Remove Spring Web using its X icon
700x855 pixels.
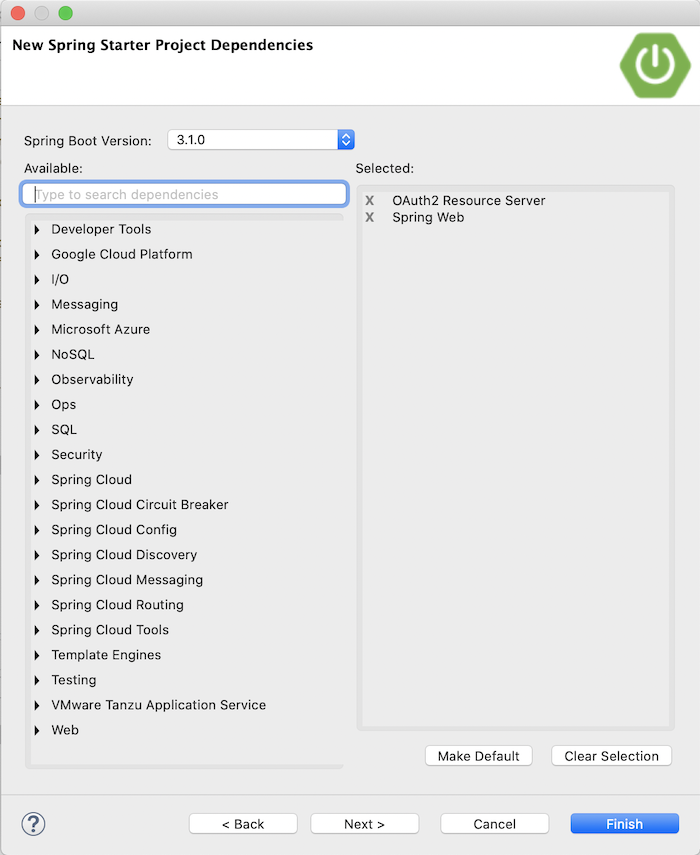[370, 218]
